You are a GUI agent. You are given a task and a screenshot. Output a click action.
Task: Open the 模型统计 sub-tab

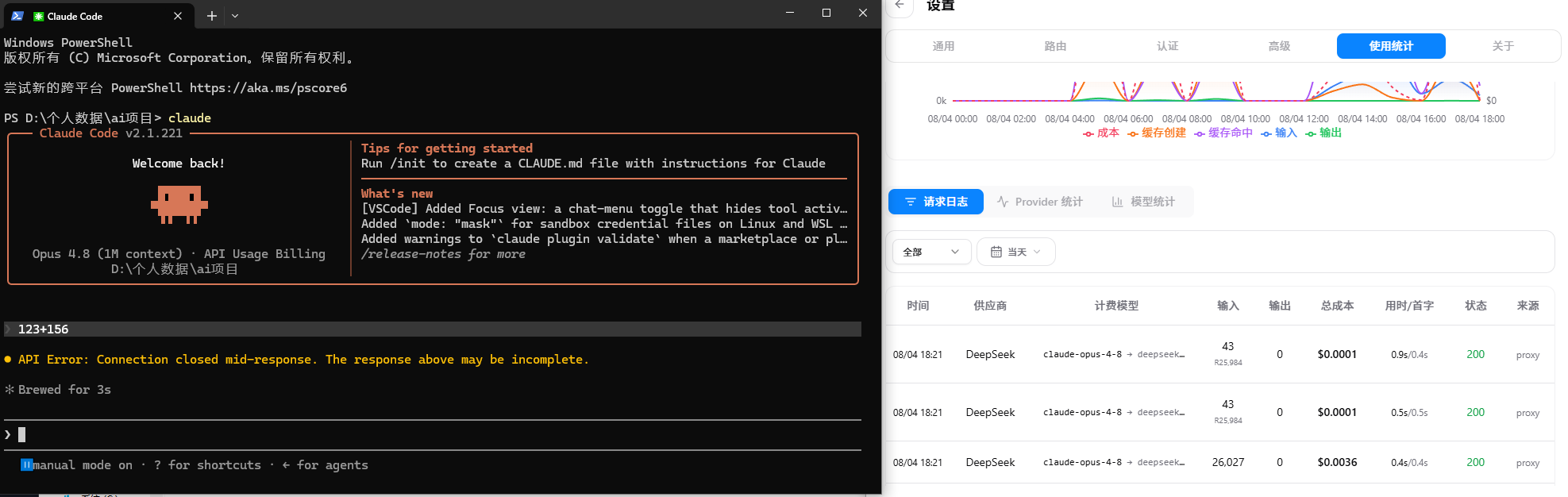1143,202
